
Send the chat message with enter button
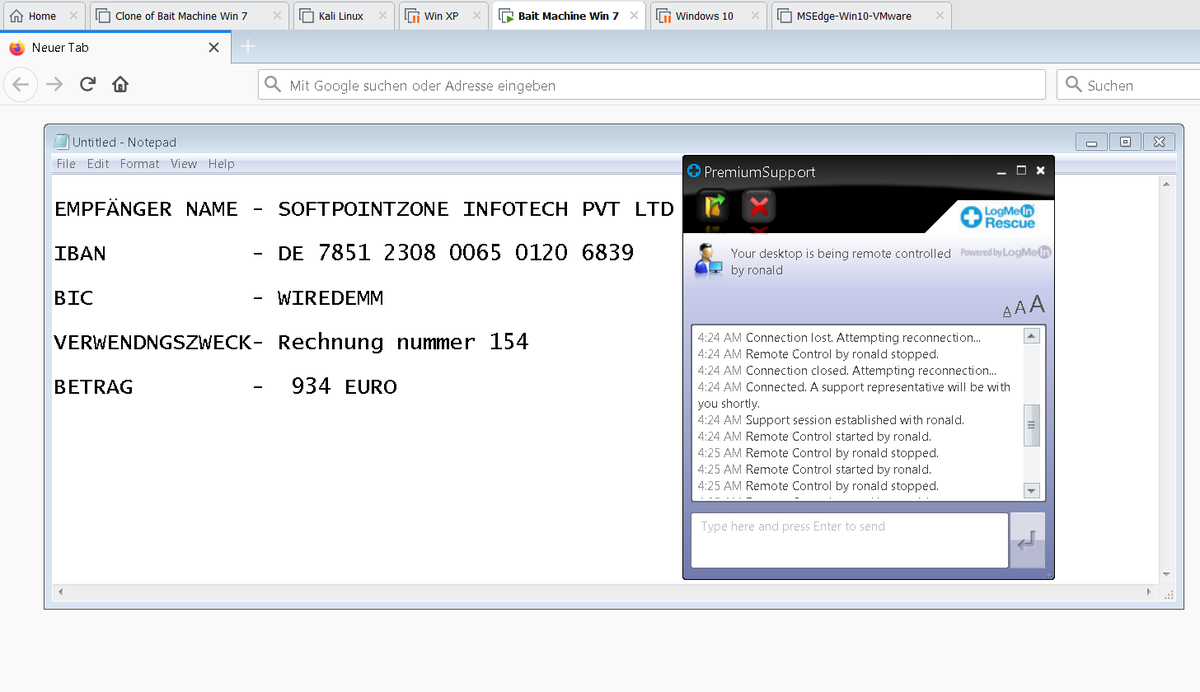coord(1028,541)
